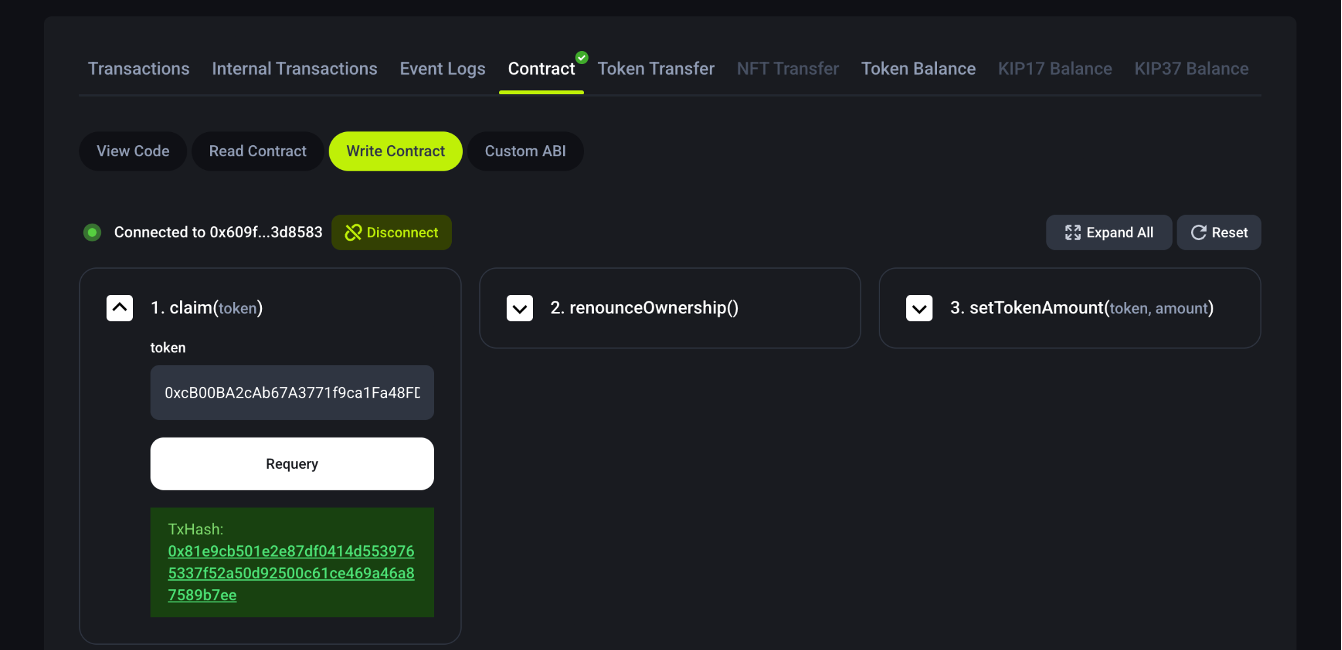Open the Transactions tab
The height and width of the screenshot is (650, 1342).
pyautogui.click(x=139, y=69)
